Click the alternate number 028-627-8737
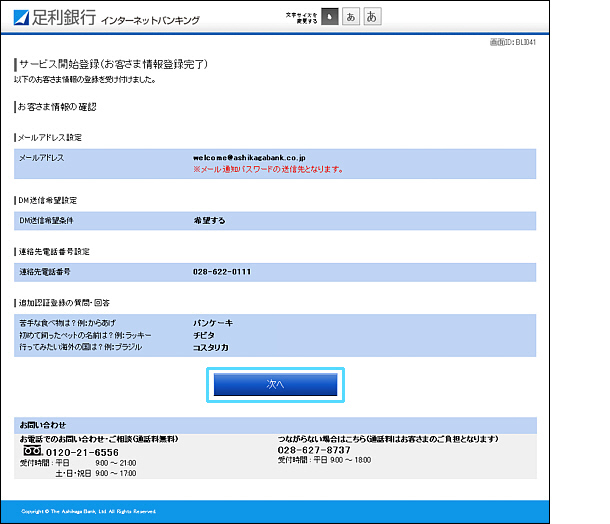Image resolution: width=610 pixels, height=524 pixels. click(312, 450)
